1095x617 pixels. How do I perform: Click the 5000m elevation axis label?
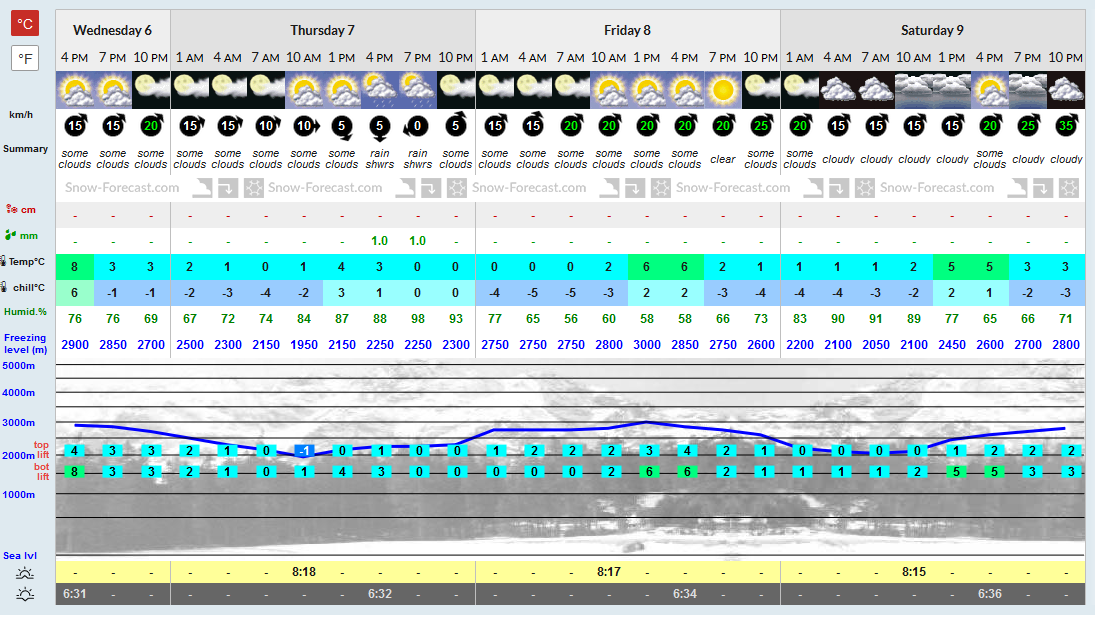point(19,366)
